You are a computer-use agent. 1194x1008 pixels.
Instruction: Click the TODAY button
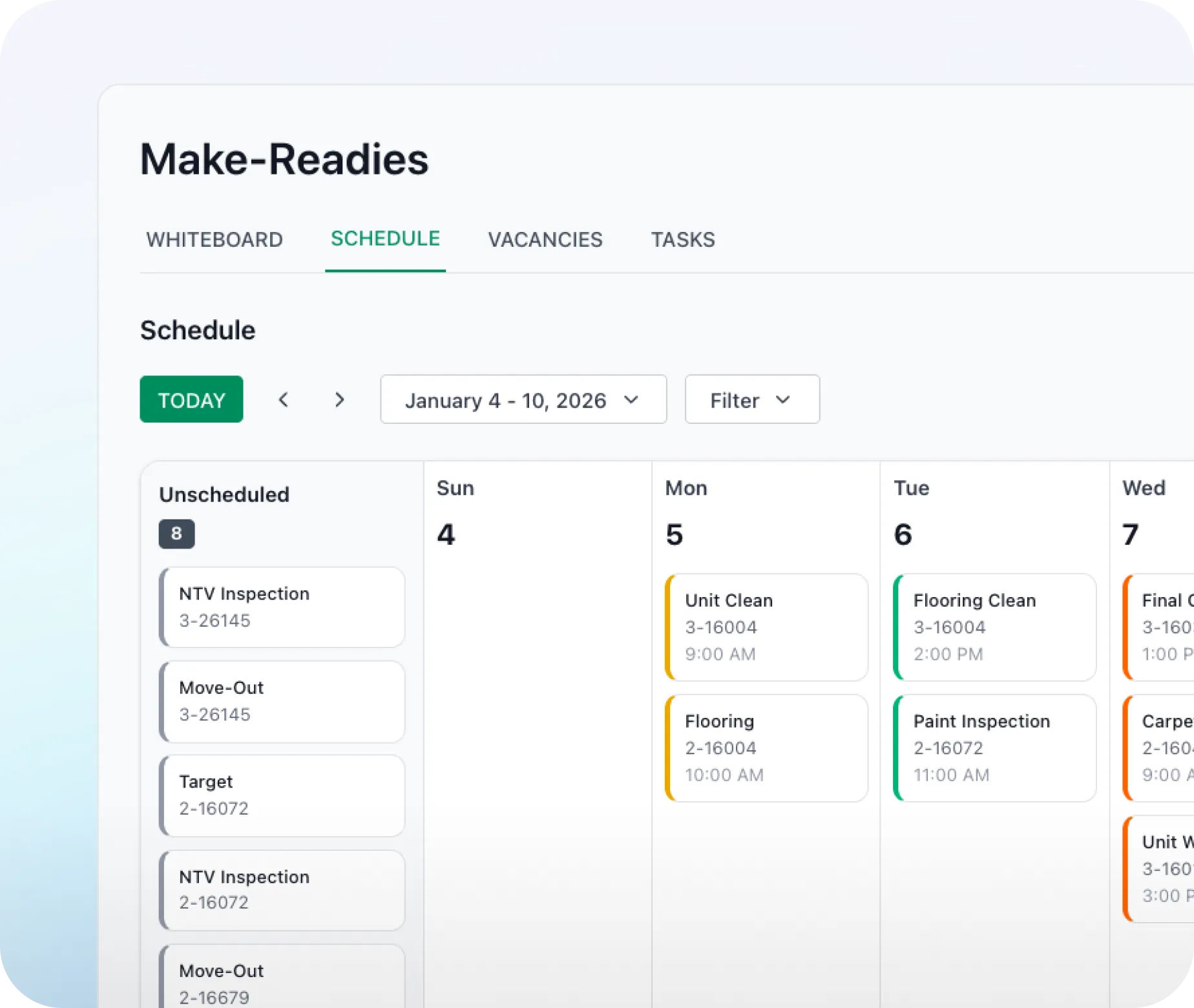point(191,399)
